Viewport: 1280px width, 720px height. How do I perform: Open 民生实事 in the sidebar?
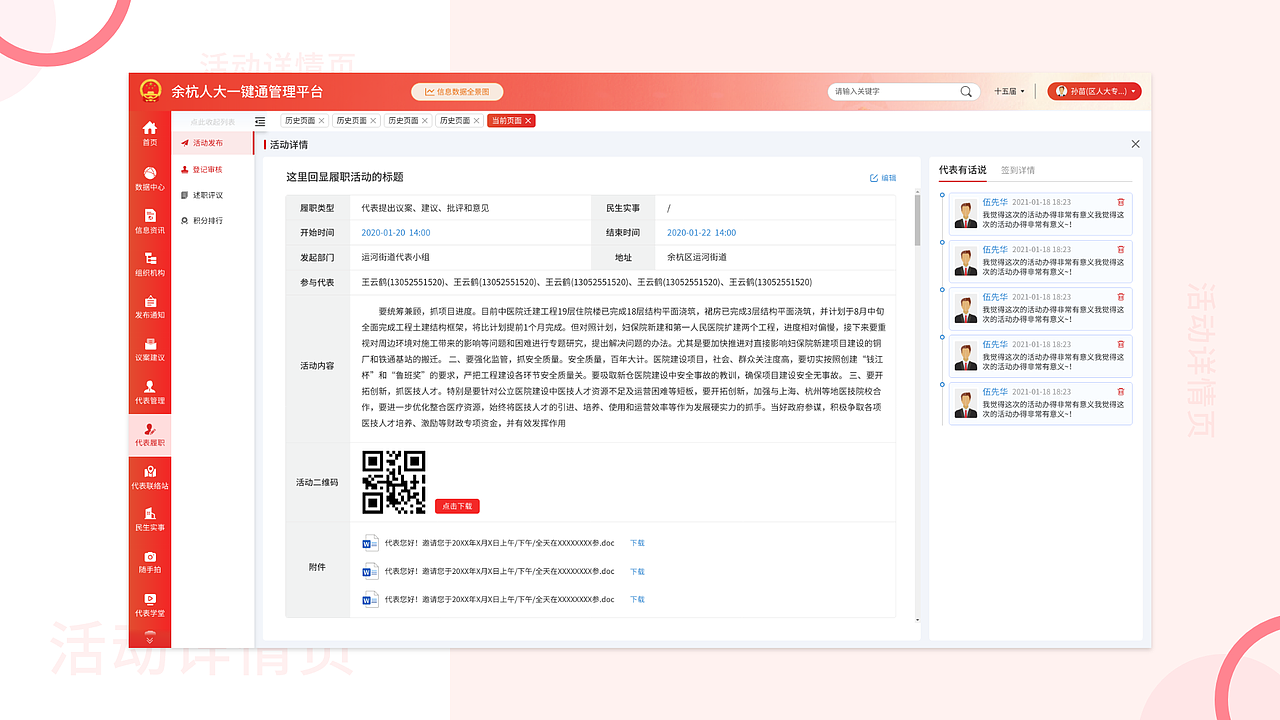(150, 520)
